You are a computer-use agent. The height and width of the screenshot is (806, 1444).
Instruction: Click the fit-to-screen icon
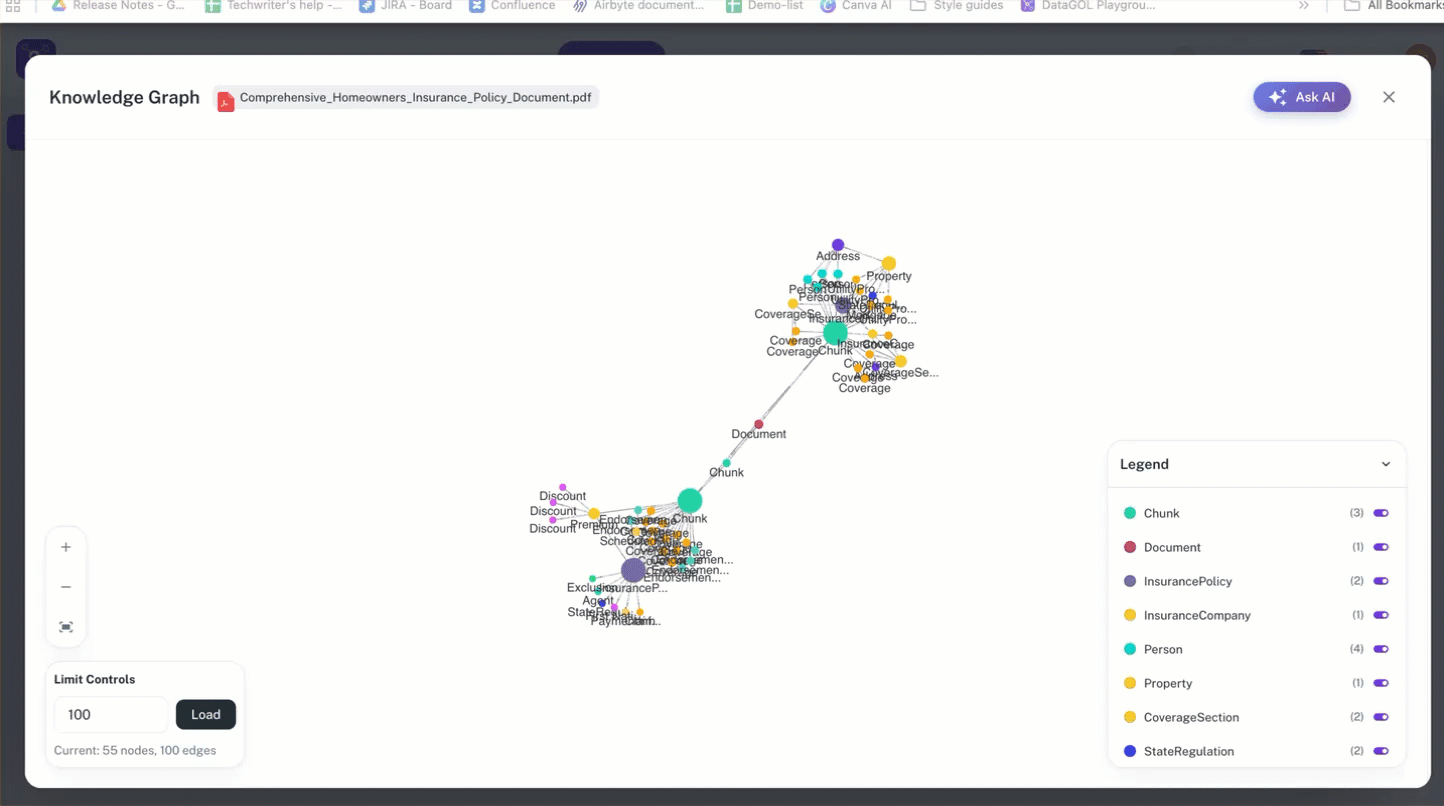coord(66,627)
